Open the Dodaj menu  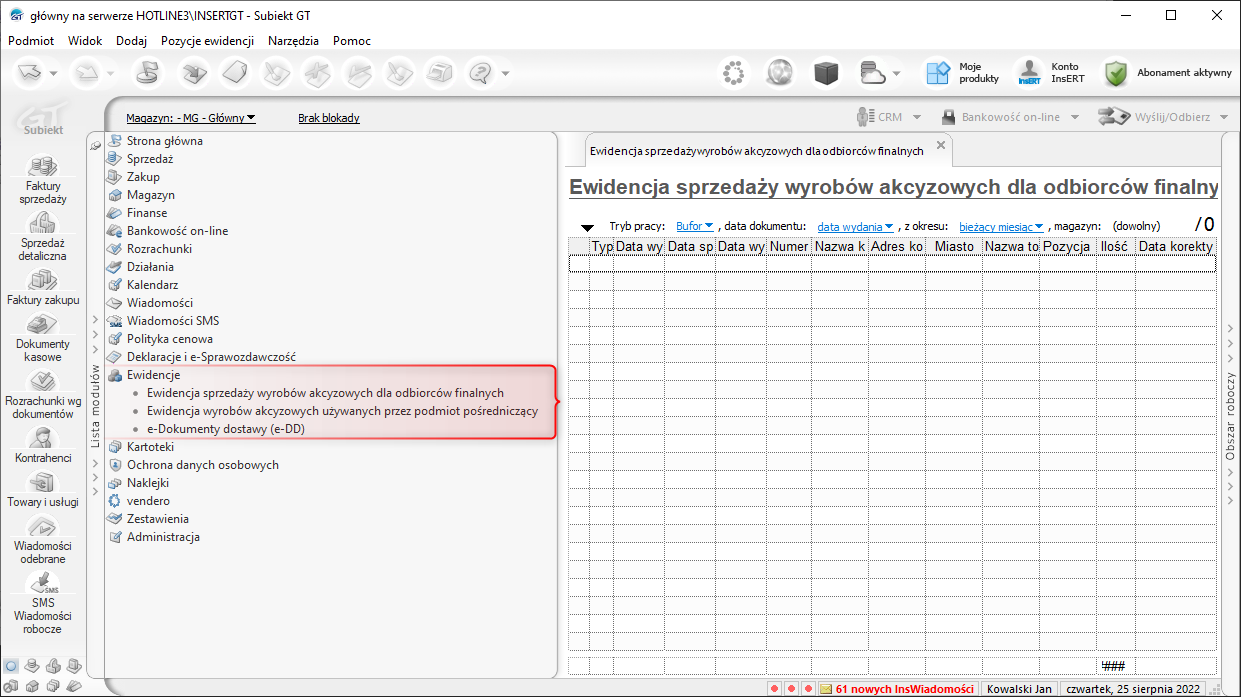click(x=131, y=41)
